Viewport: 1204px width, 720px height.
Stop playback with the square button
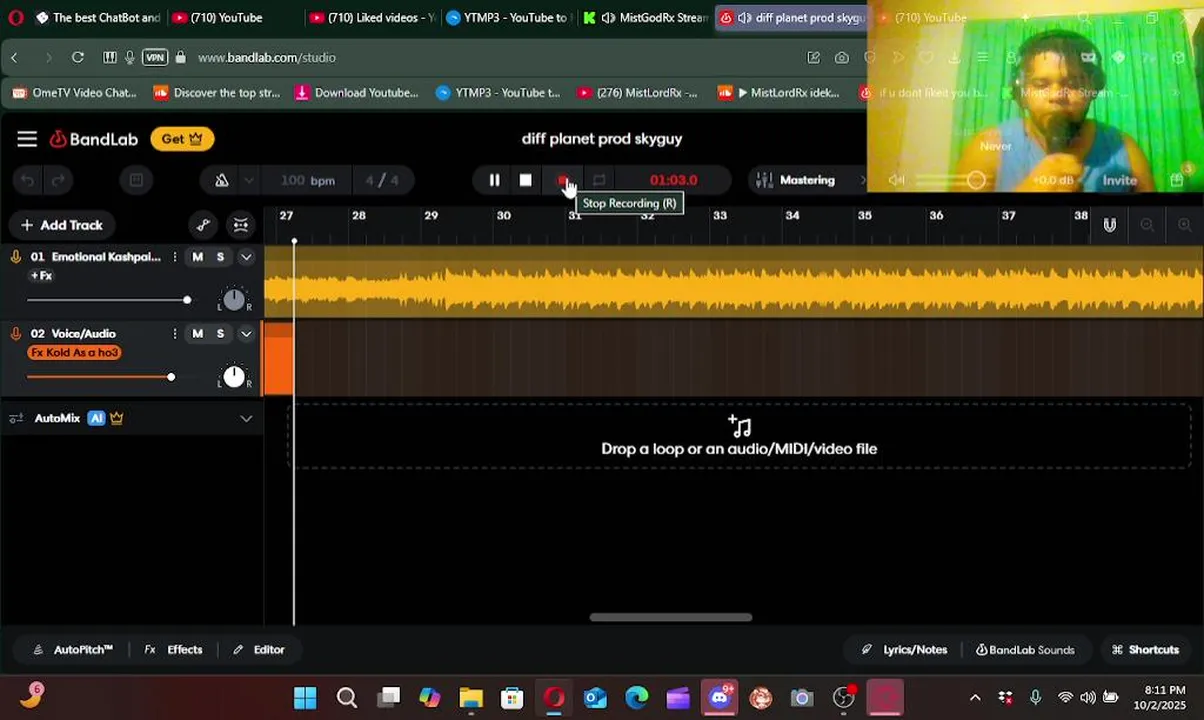coord(526,180)
